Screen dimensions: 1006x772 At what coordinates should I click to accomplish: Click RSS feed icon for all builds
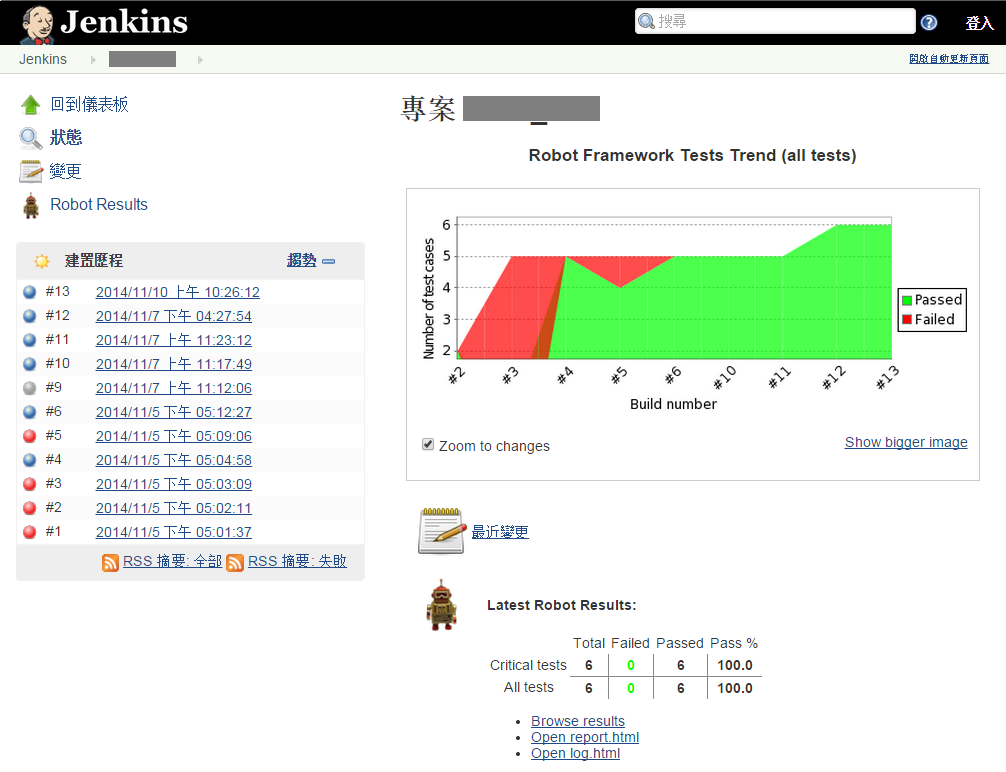point(110,563)
